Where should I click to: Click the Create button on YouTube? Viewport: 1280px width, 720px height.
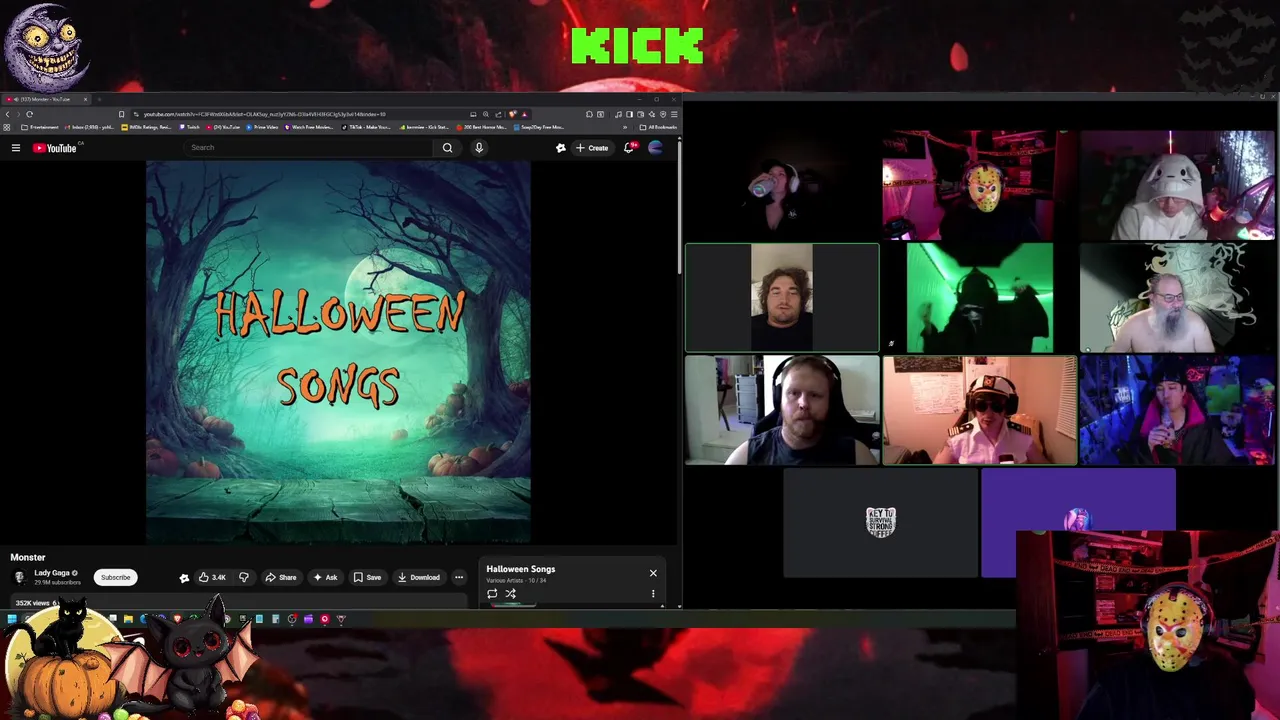click(592, 148)
